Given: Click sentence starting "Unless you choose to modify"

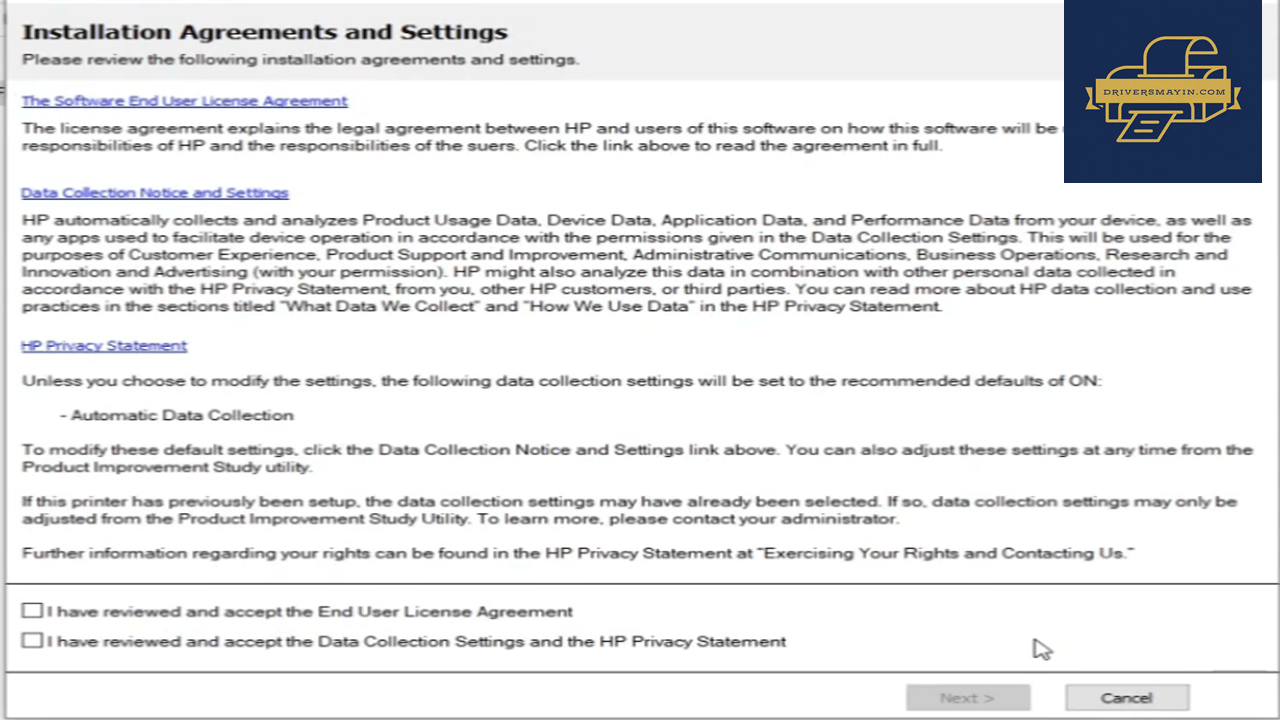Looking at the screenshot, I should point(561,382).
